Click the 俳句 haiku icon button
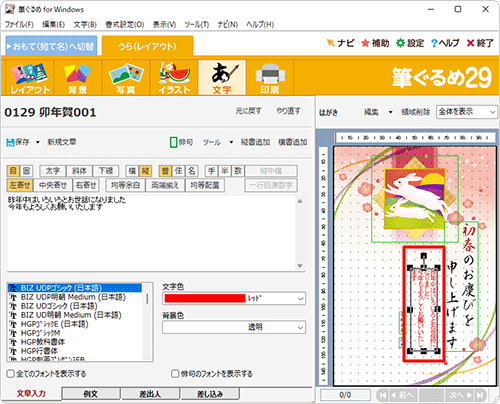This screenshot has height=404, width=500. click(x=173, y=142)
